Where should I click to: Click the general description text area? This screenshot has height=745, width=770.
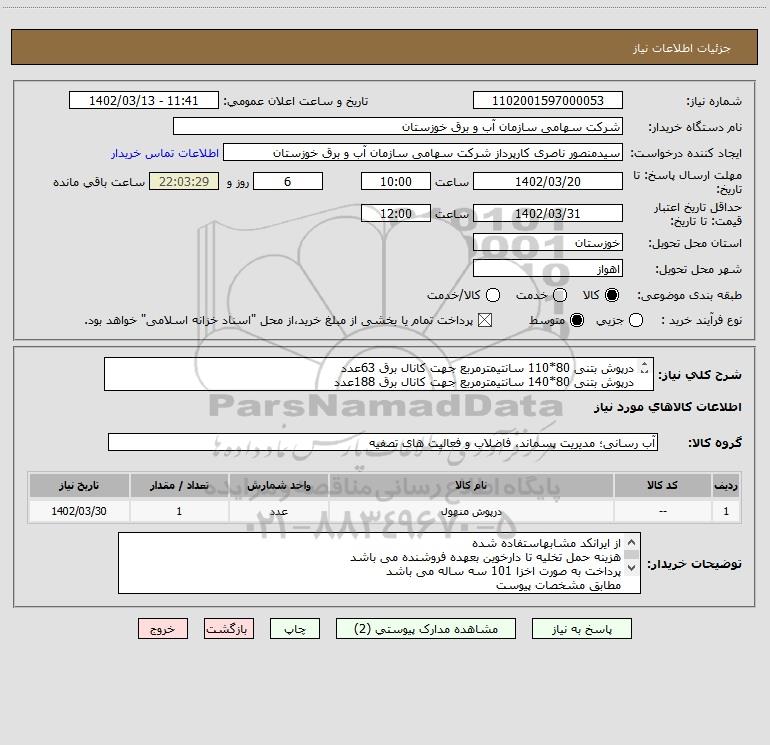[379, 374]
